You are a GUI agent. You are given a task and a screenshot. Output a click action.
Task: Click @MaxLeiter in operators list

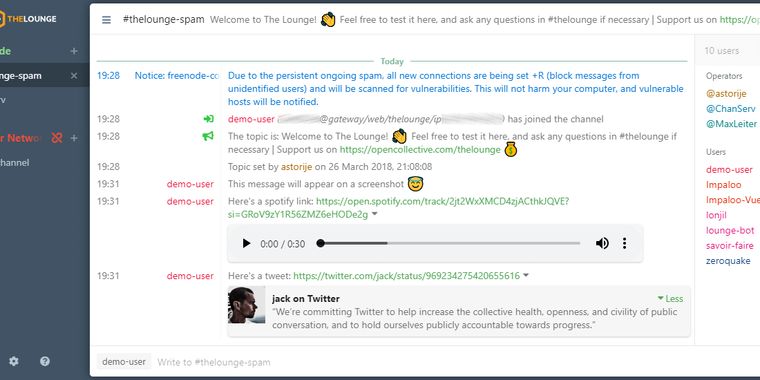coord(731,124)
